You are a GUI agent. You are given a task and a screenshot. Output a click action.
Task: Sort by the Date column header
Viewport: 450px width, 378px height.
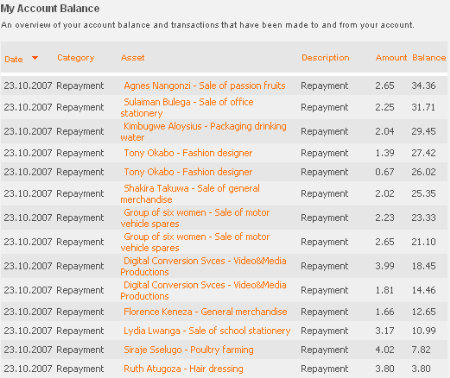point(14,59)
